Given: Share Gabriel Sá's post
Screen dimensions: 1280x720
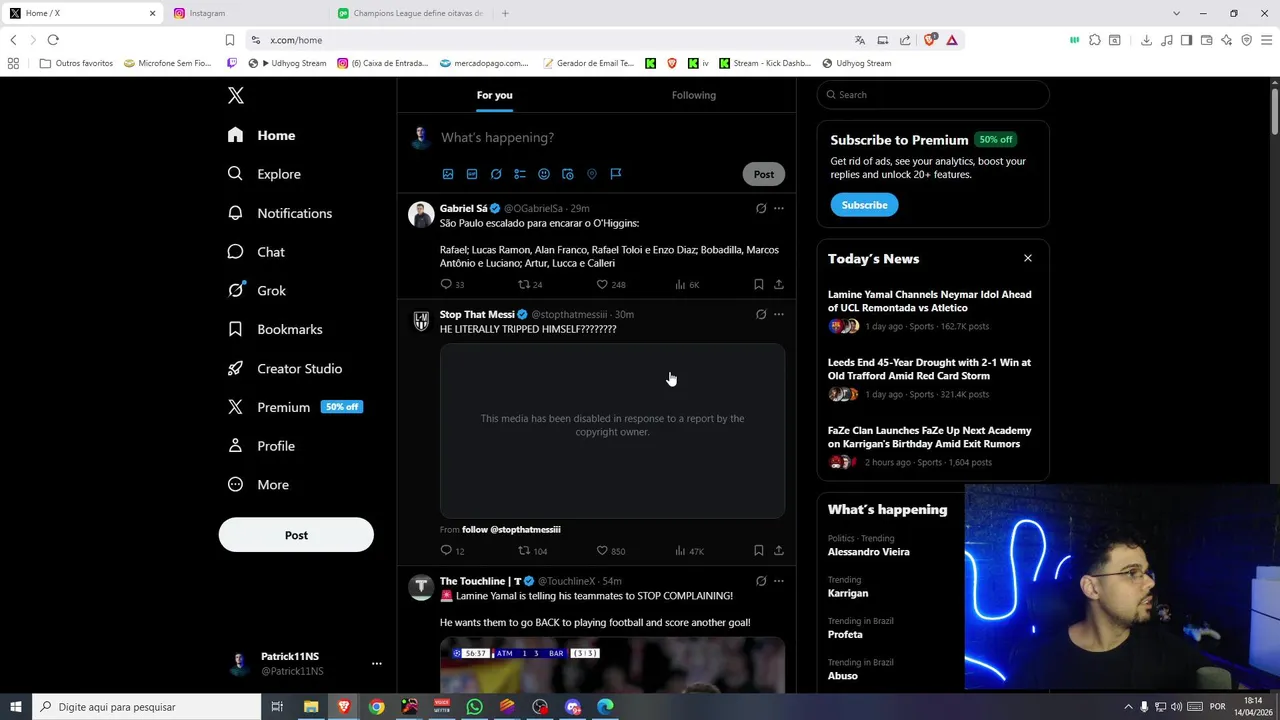Looking at the screenshot, I should [x=779, y=284].
